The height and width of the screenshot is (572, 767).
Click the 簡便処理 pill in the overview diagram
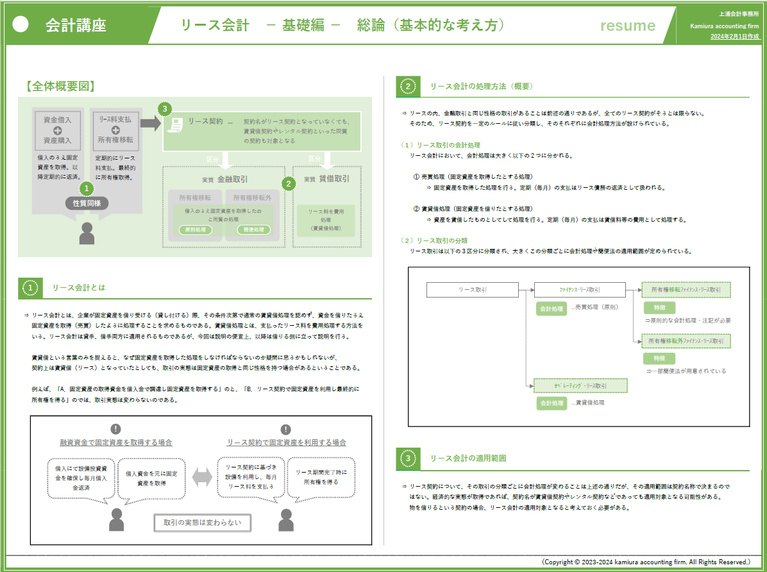click(253, 229)
